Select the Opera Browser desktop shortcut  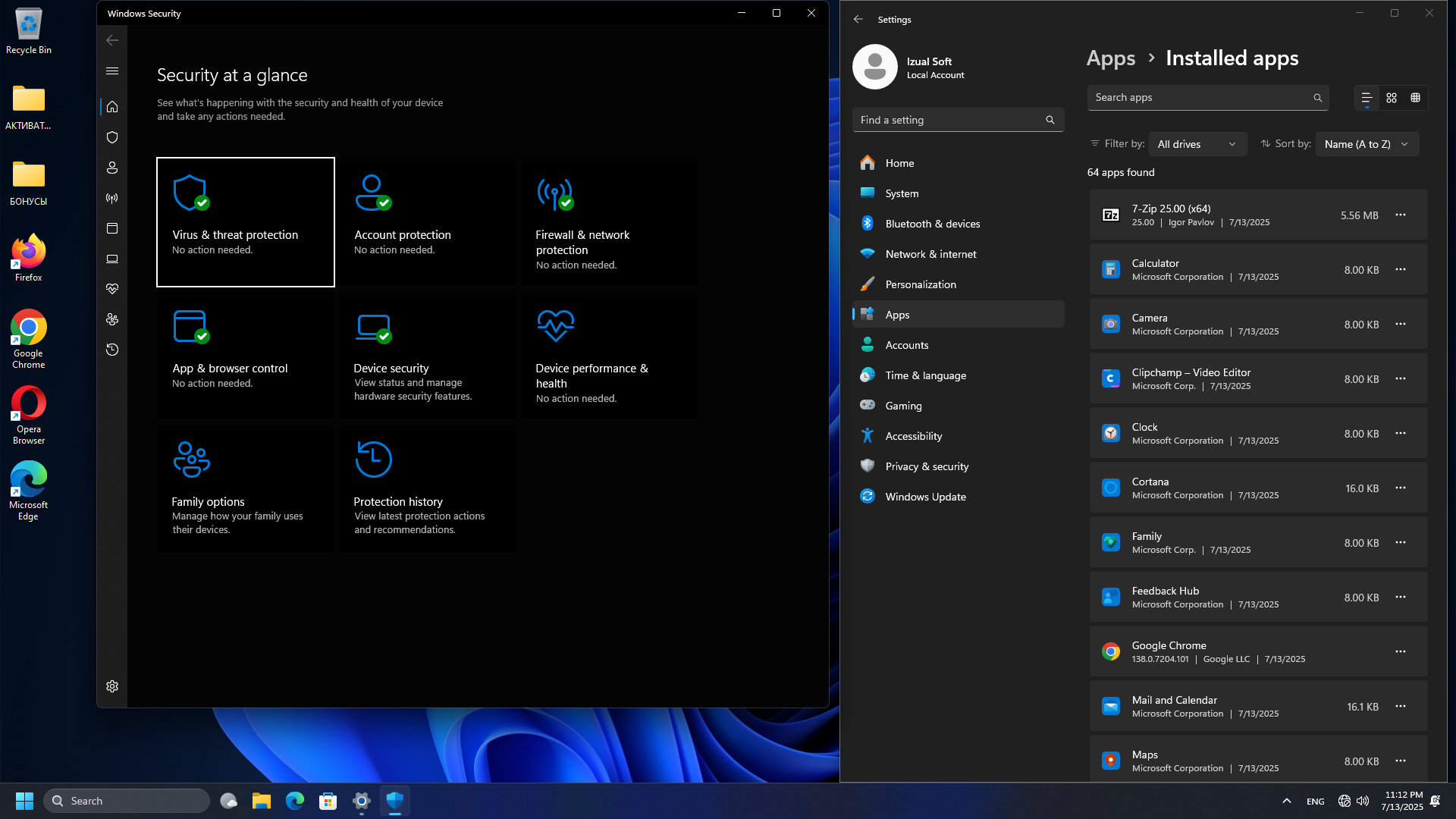pyautogui.click(x=29, y=416)
